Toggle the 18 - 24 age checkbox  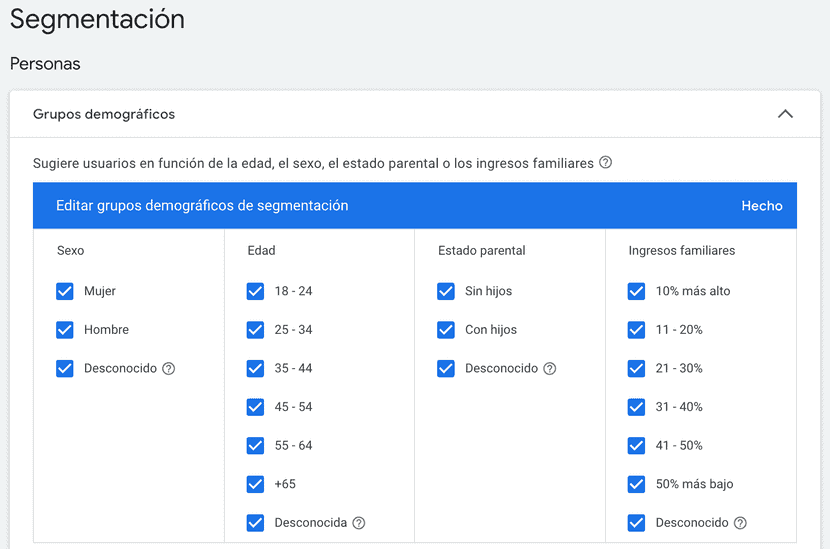click(256, 291)
